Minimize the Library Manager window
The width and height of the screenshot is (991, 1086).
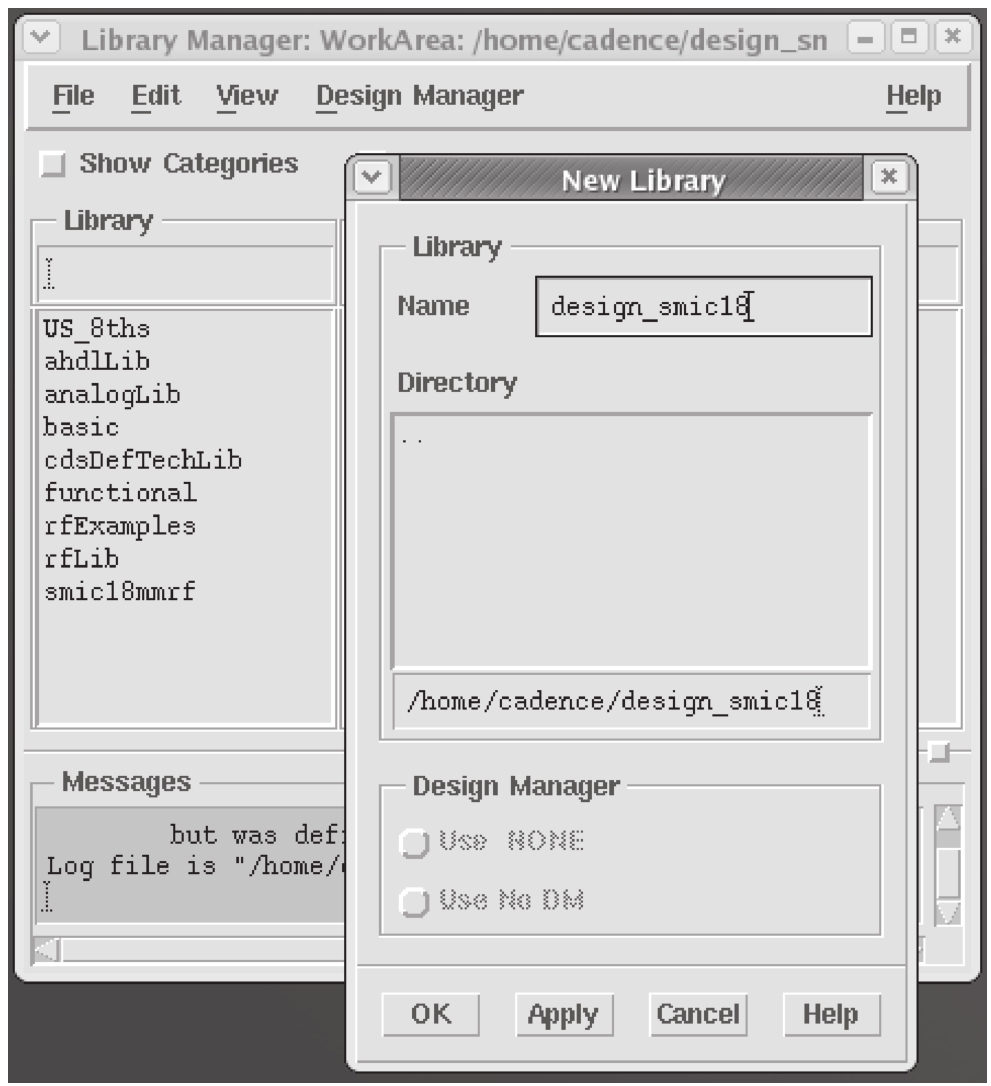pyautogui.click(x=868, y=43)
